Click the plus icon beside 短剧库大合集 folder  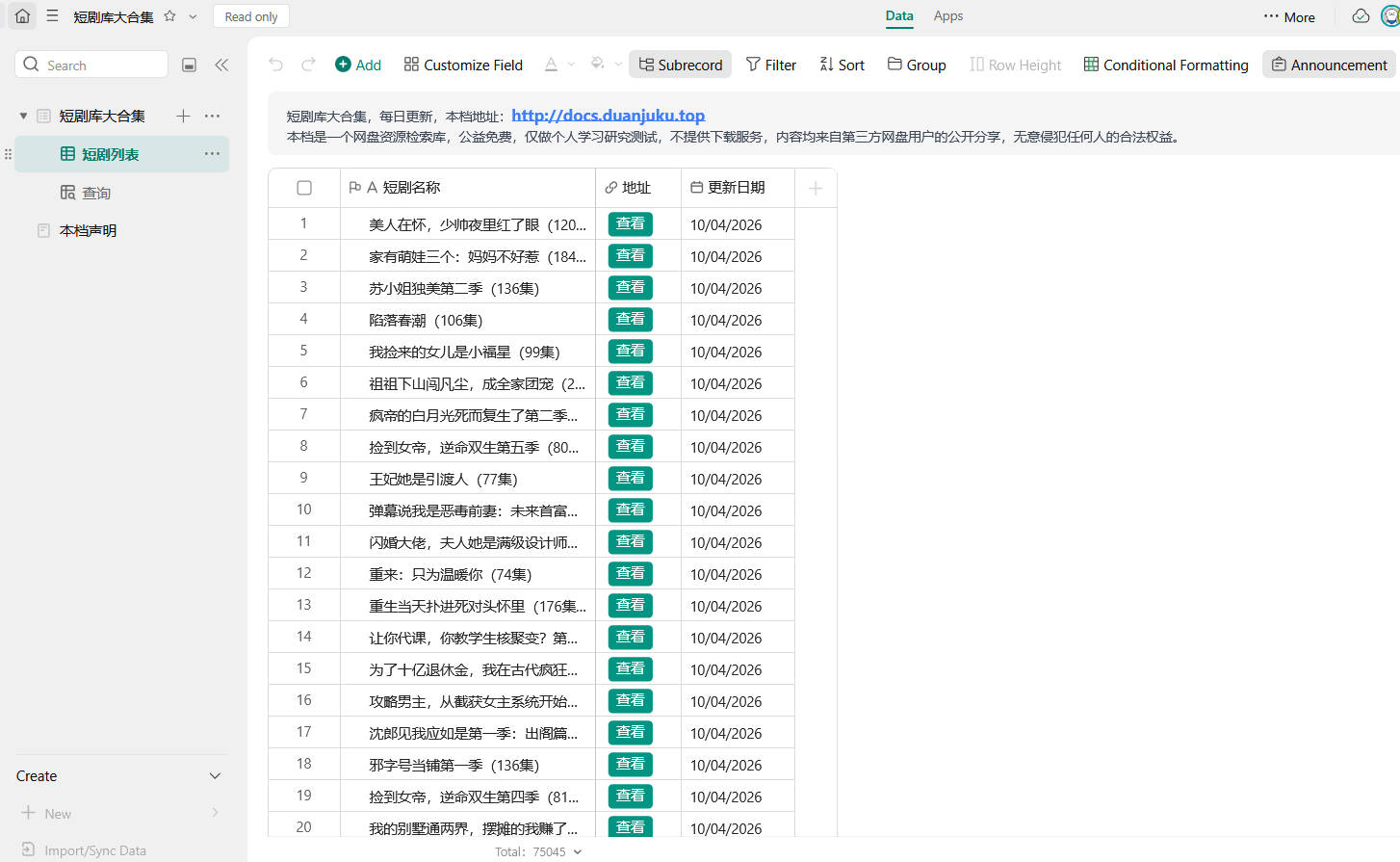coord(183,116)
